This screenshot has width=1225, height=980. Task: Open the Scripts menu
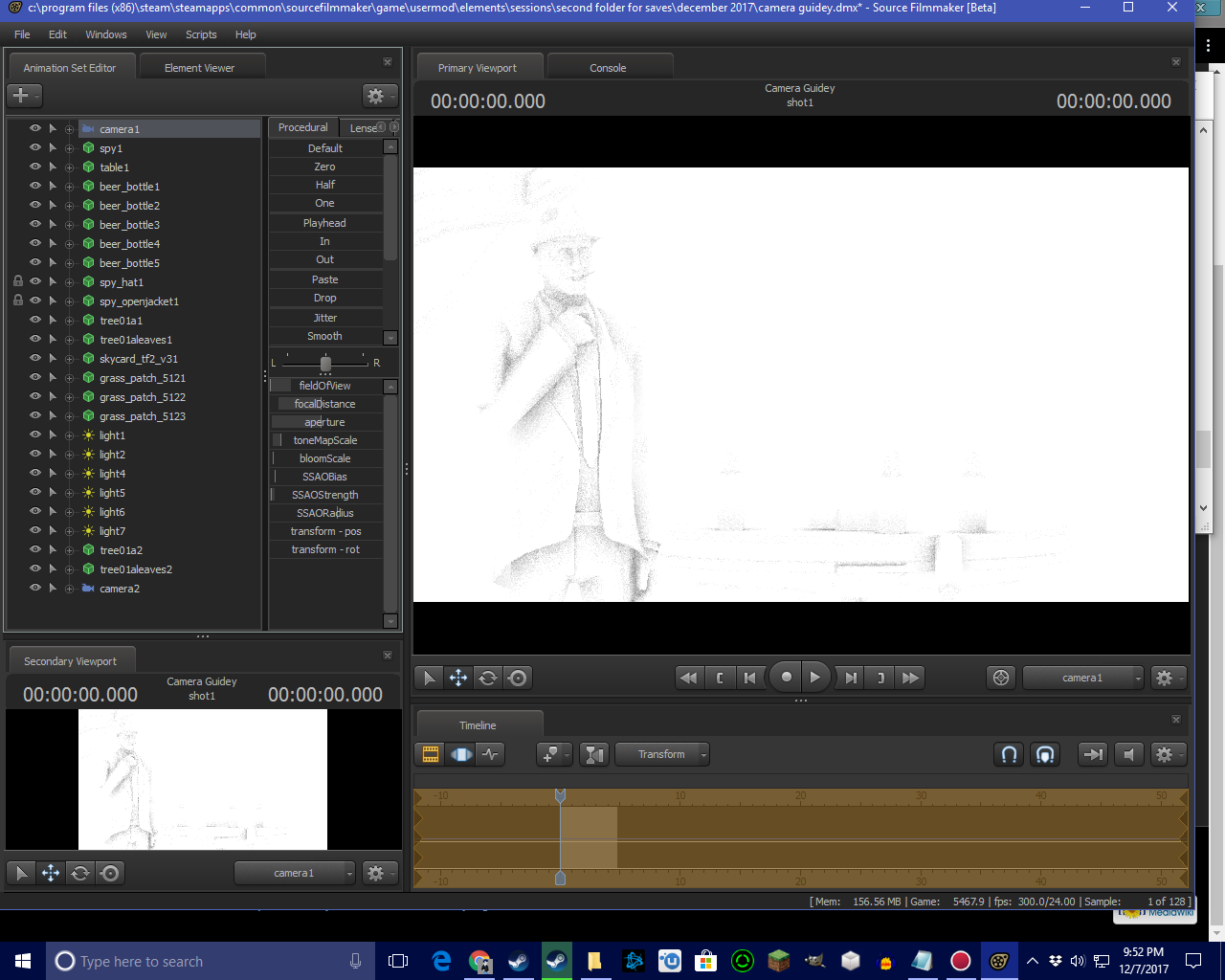[x=201, y=34]
